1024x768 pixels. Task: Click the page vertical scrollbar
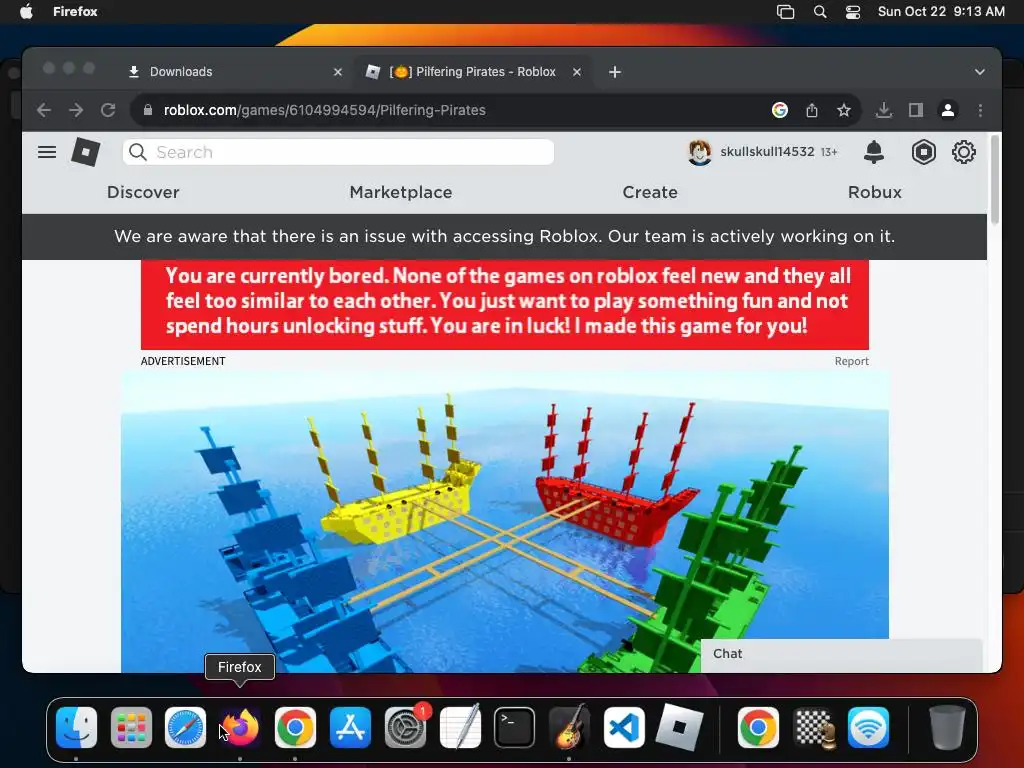pos(995,182)
